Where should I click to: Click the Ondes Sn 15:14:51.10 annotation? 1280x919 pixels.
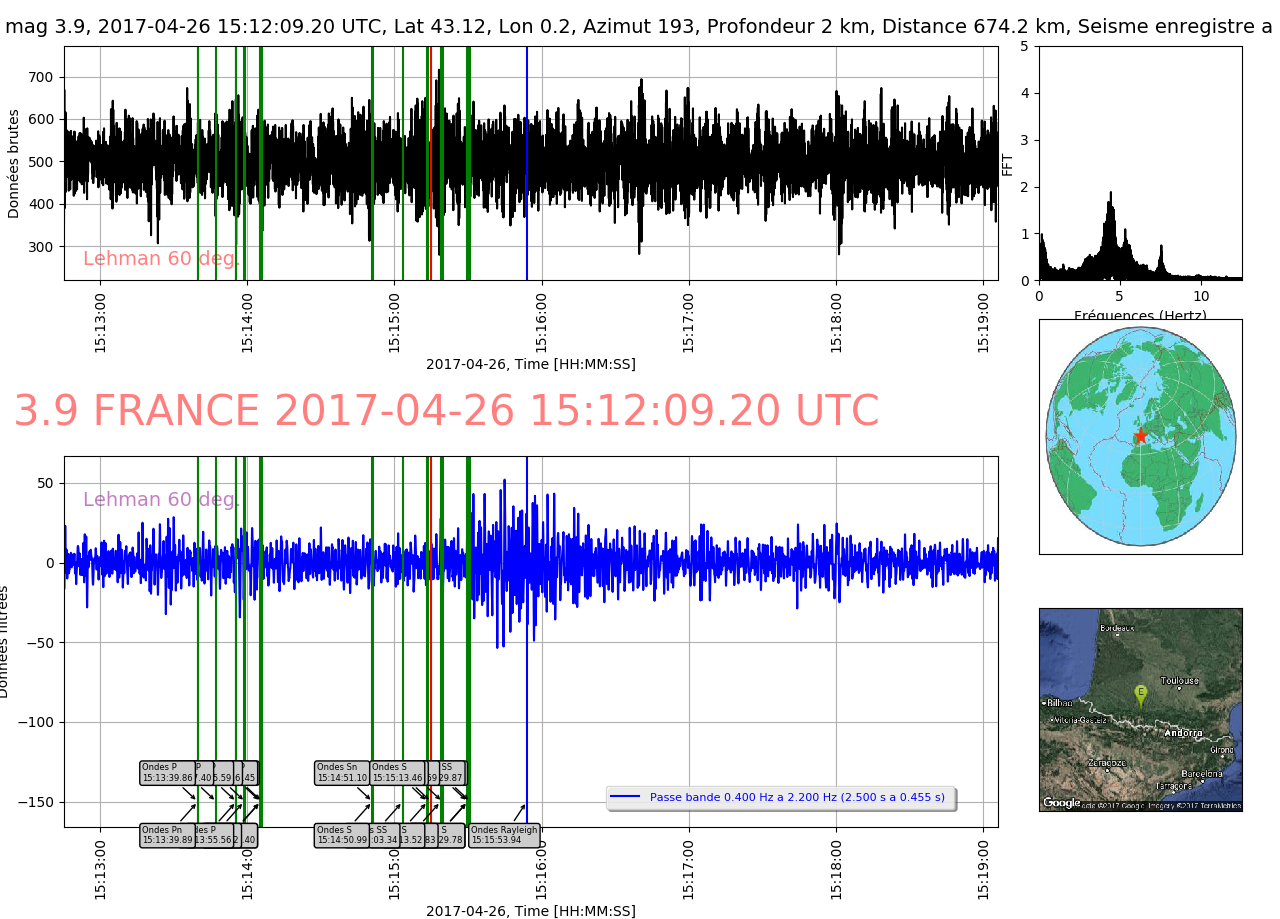342,773
